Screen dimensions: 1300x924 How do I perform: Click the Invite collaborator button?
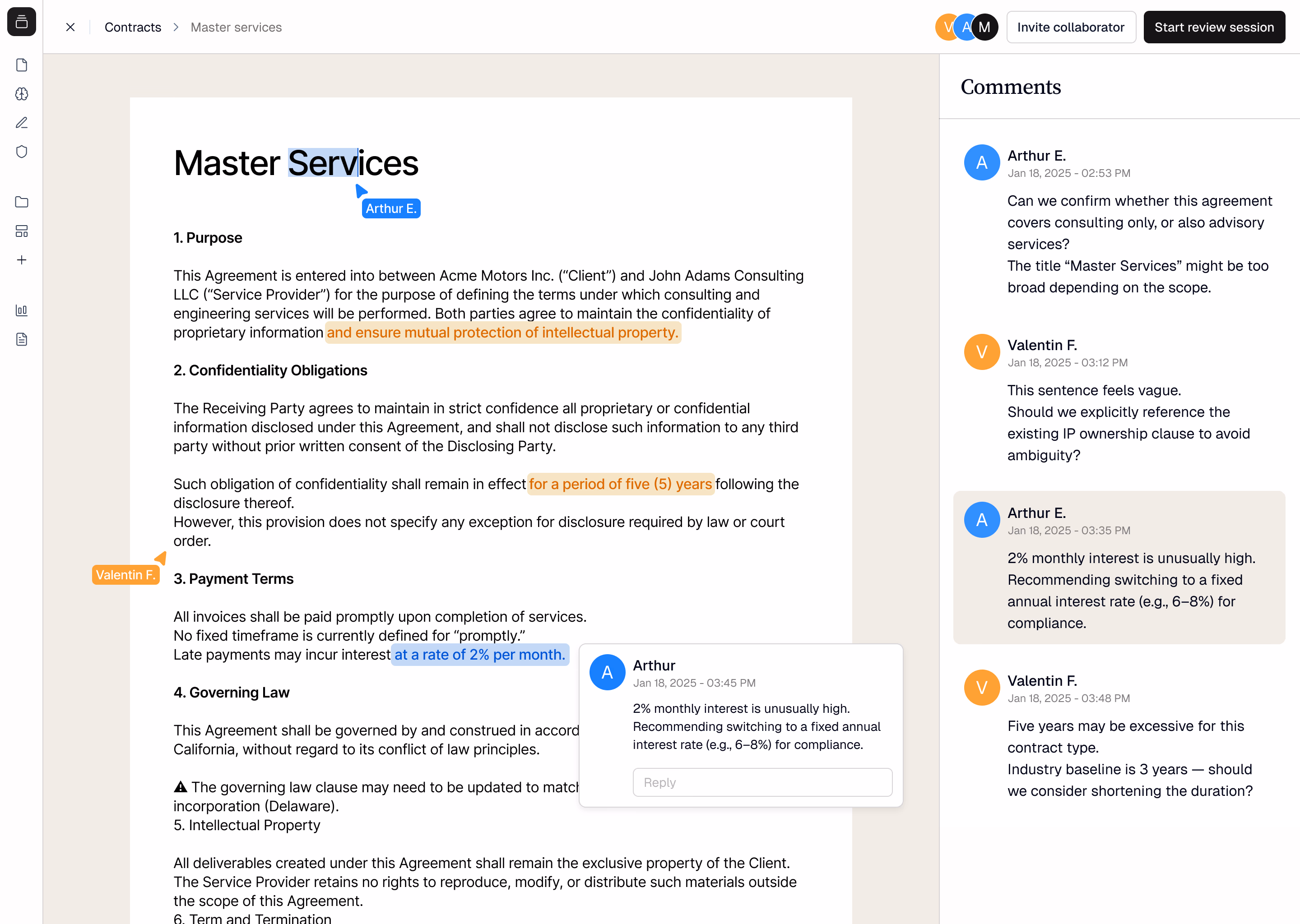(1071, 28)
